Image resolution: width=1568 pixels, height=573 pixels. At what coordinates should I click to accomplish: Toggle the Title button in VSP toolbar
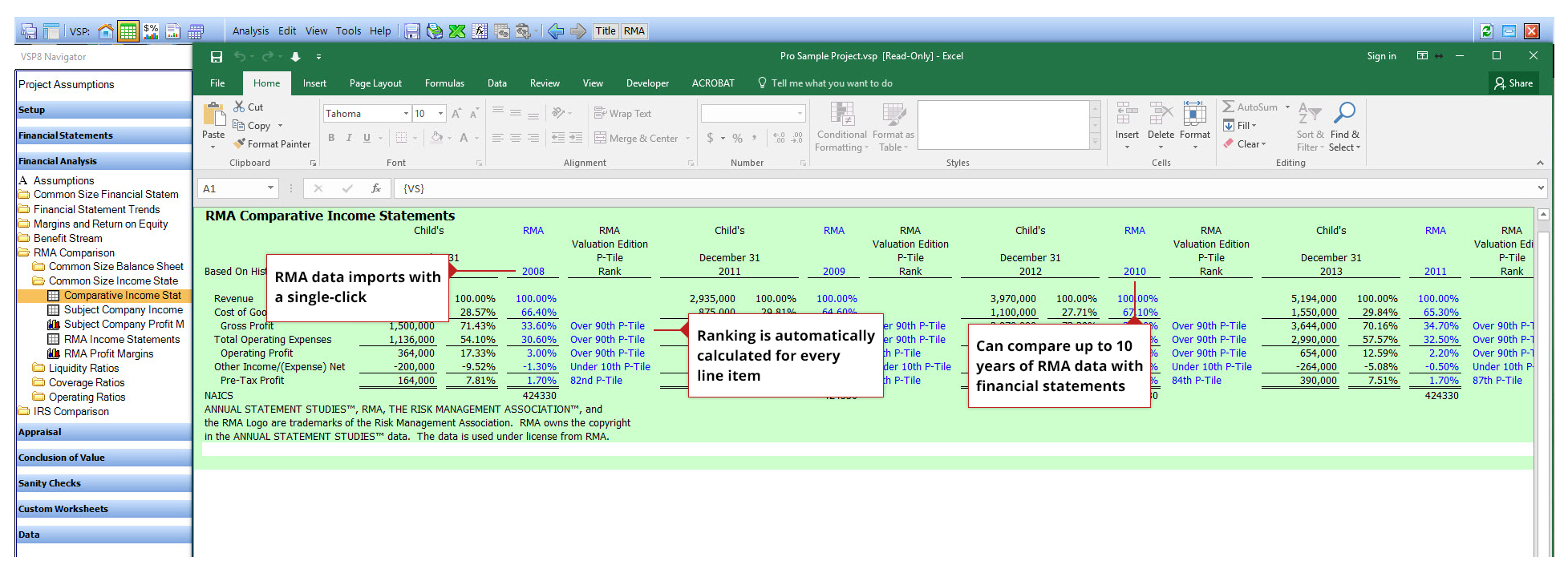coord(606,31)
